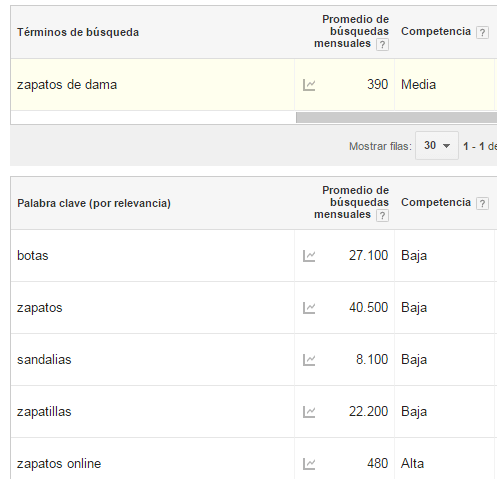Sort by Palabra clave (por relevancia) header
The width and height of the screenshot is (497, 479).
(x=94, y=203)
